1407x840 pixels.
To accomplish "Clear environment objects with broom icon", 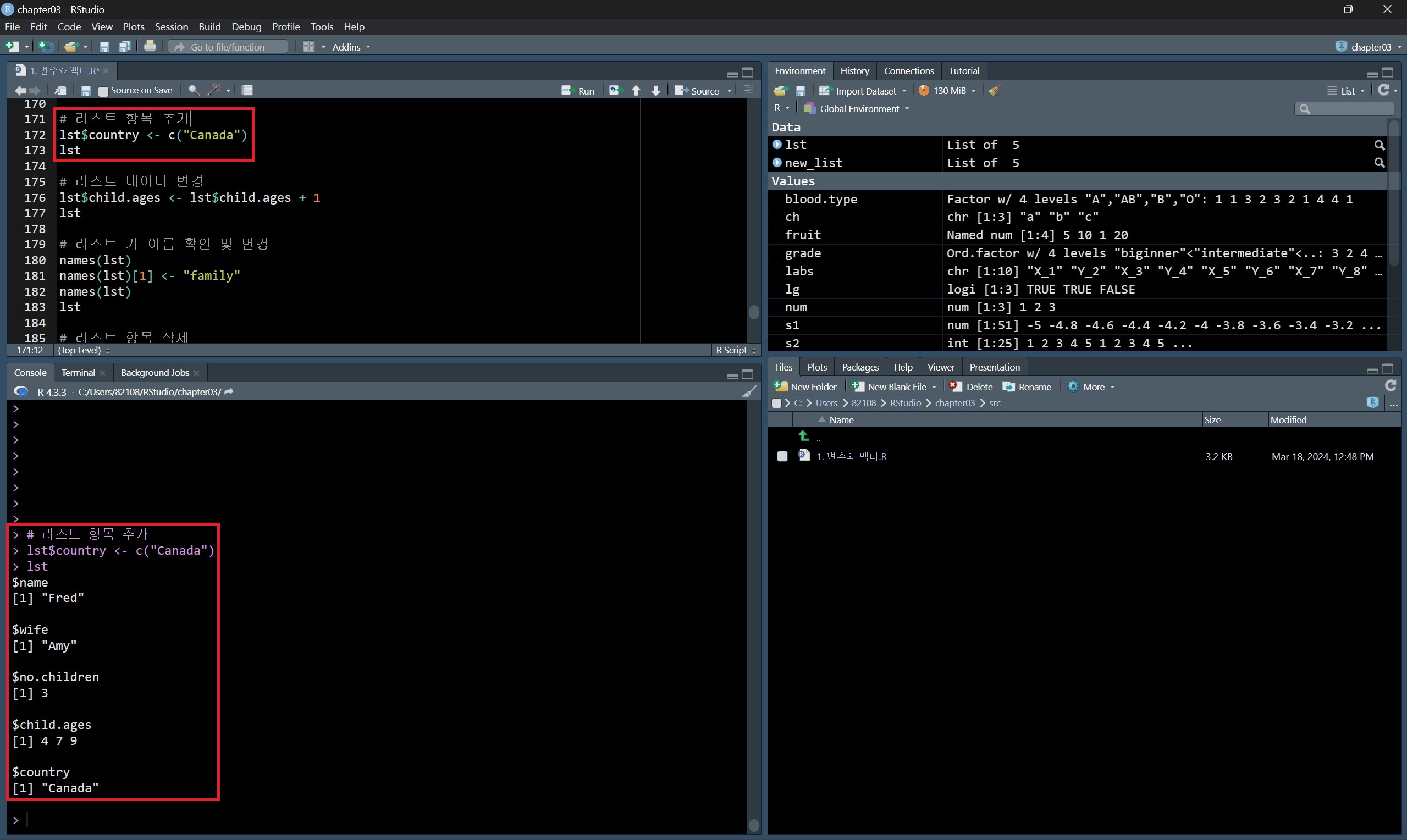I will (x=995, y=91).
